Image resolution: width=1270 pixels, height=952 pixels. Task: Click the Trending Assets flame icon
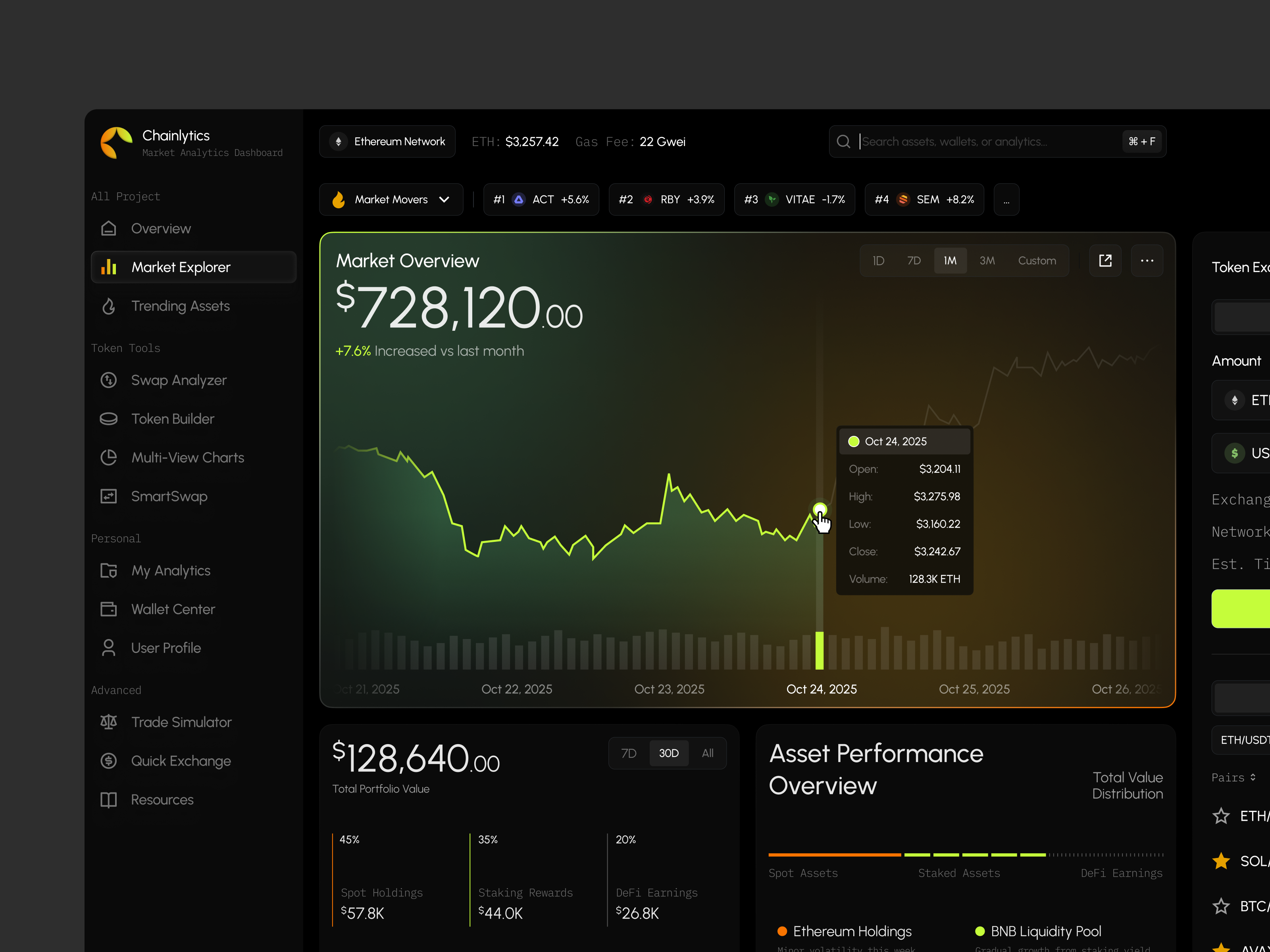point(108,306)
